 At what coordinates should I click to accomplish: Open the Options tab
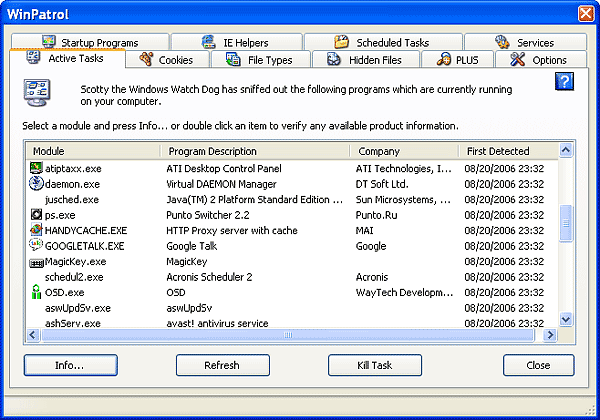[541, 60]
